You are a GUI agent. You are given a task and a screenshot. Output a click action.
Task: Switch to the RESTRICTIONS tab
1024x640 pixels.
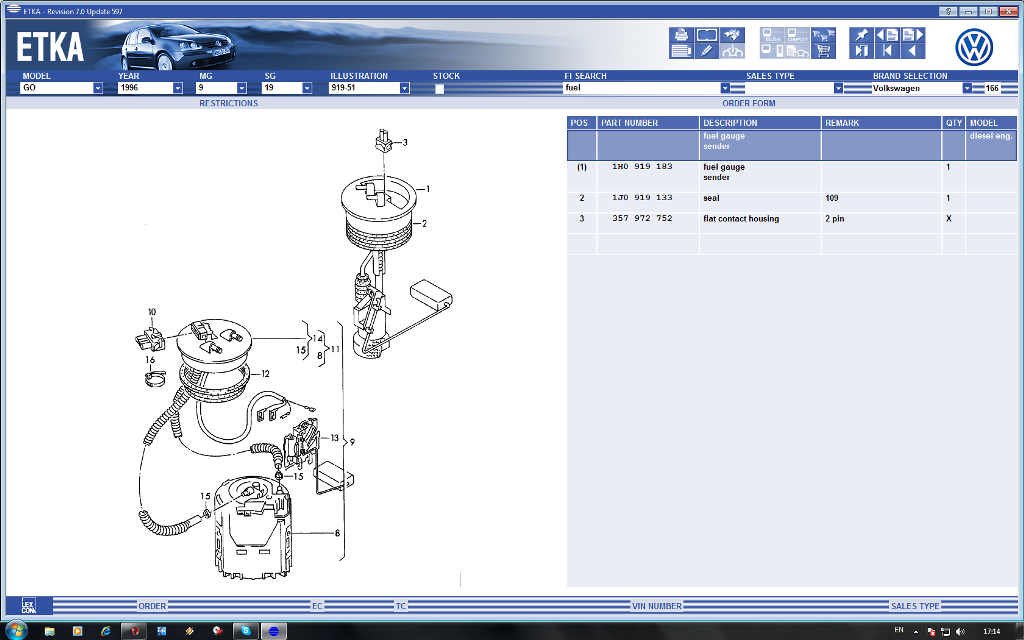point(228,103)
